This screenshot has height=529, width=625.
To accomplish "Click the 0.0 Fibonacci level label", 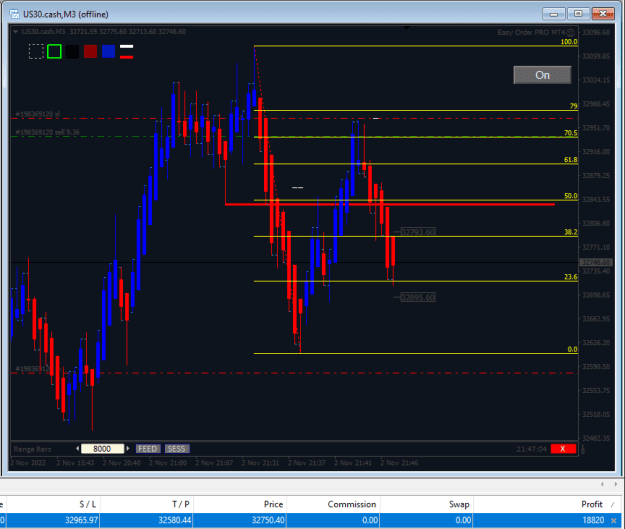I will (x=572, y=349).
